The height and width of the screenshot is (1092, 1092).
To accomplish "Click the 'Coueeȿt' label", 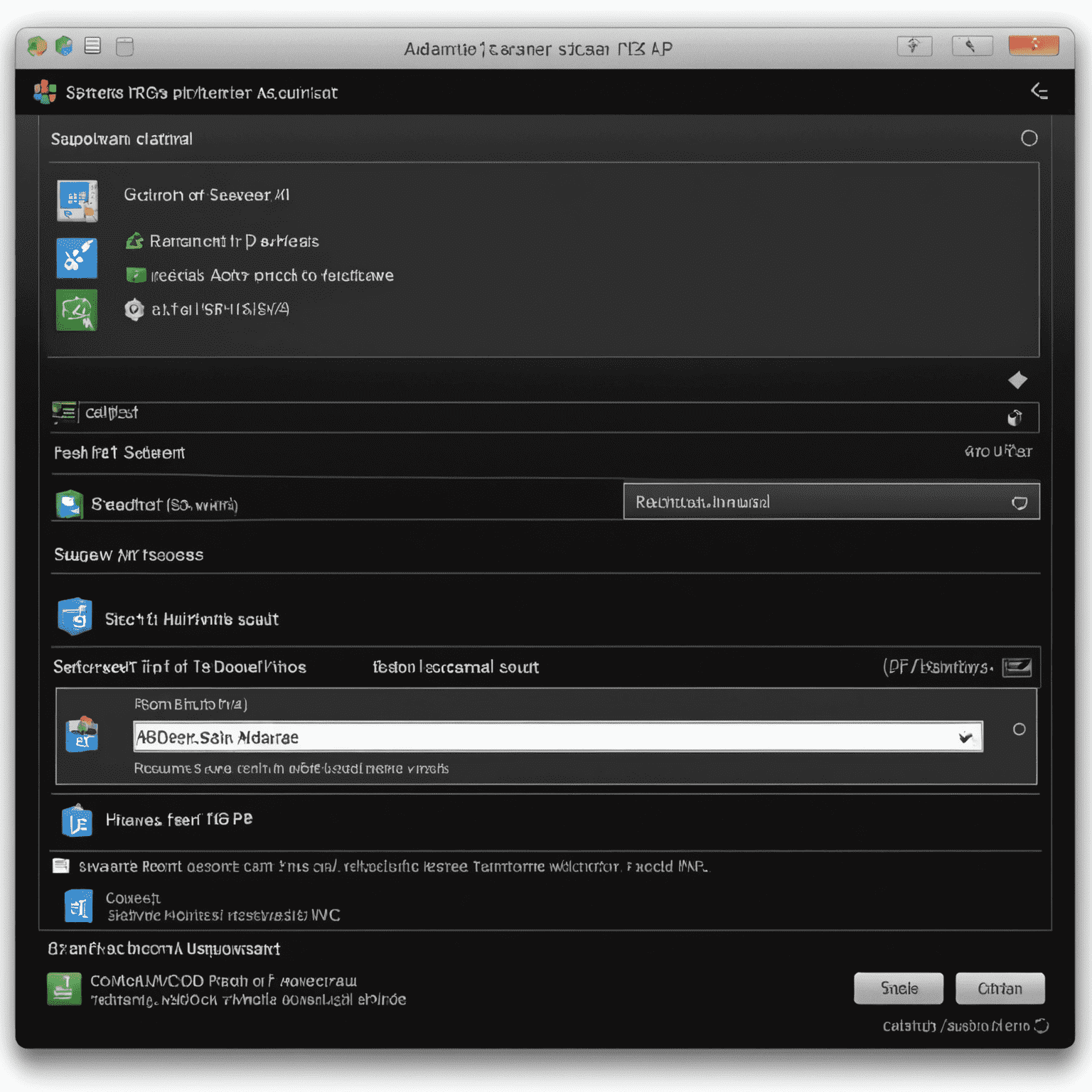I will [x=133, y=898].
